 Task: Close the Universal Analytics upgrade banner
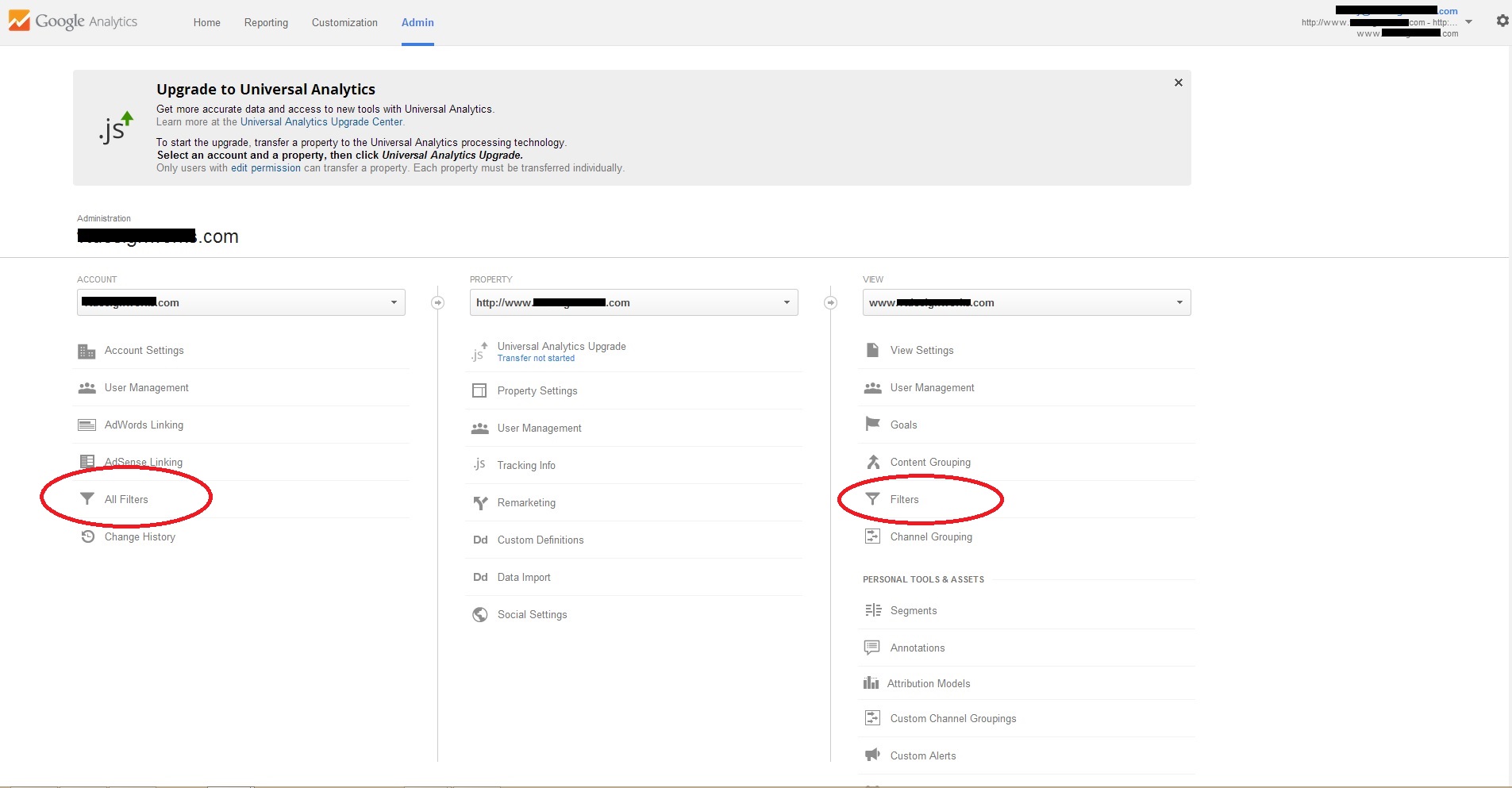1179,83
